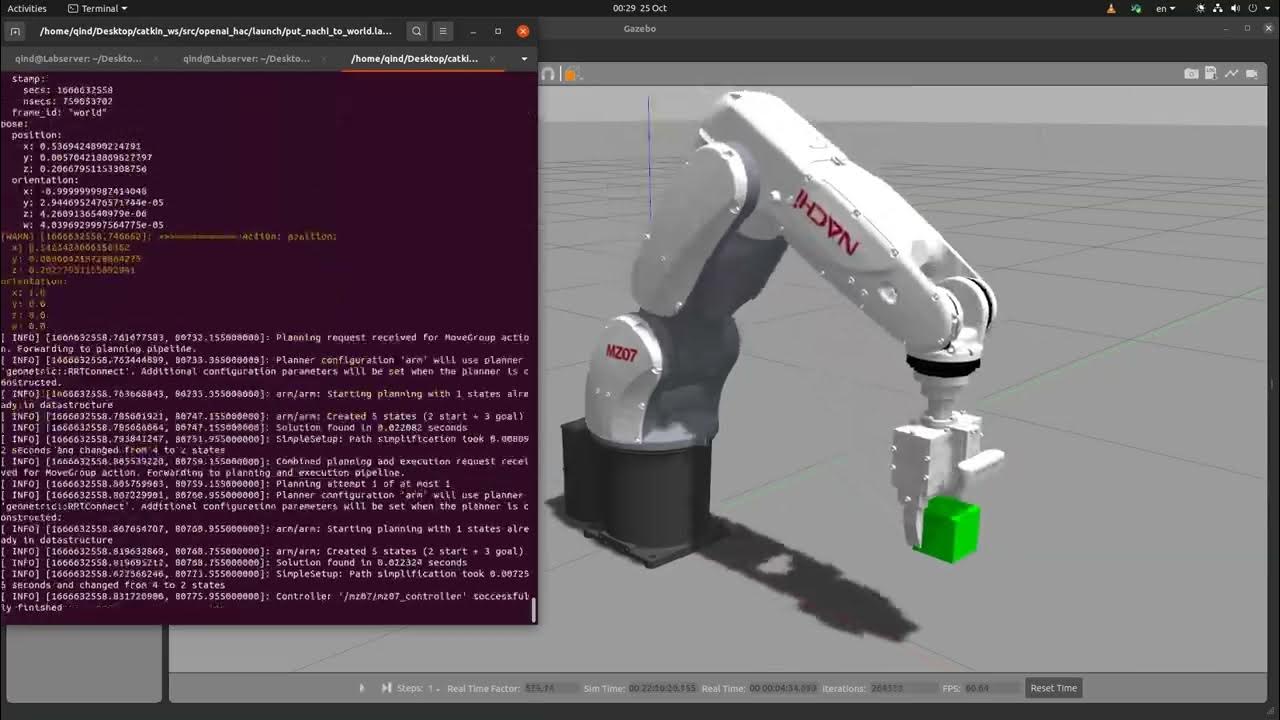Click the Gazebo play/pause simulation control
The height and width of the screenshot is (720, 1280).
(362, 688)
